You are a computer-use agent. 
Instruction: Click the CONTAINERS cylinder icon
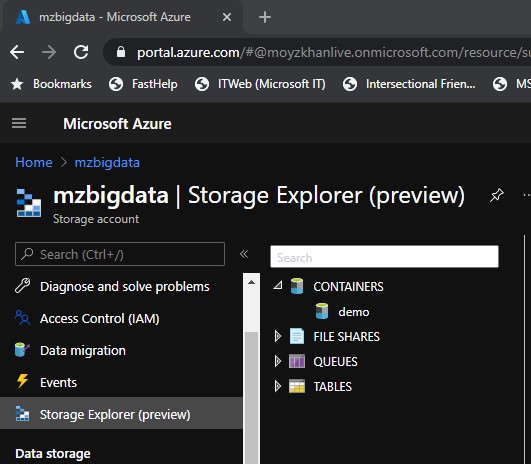click(x=297, y=286)
